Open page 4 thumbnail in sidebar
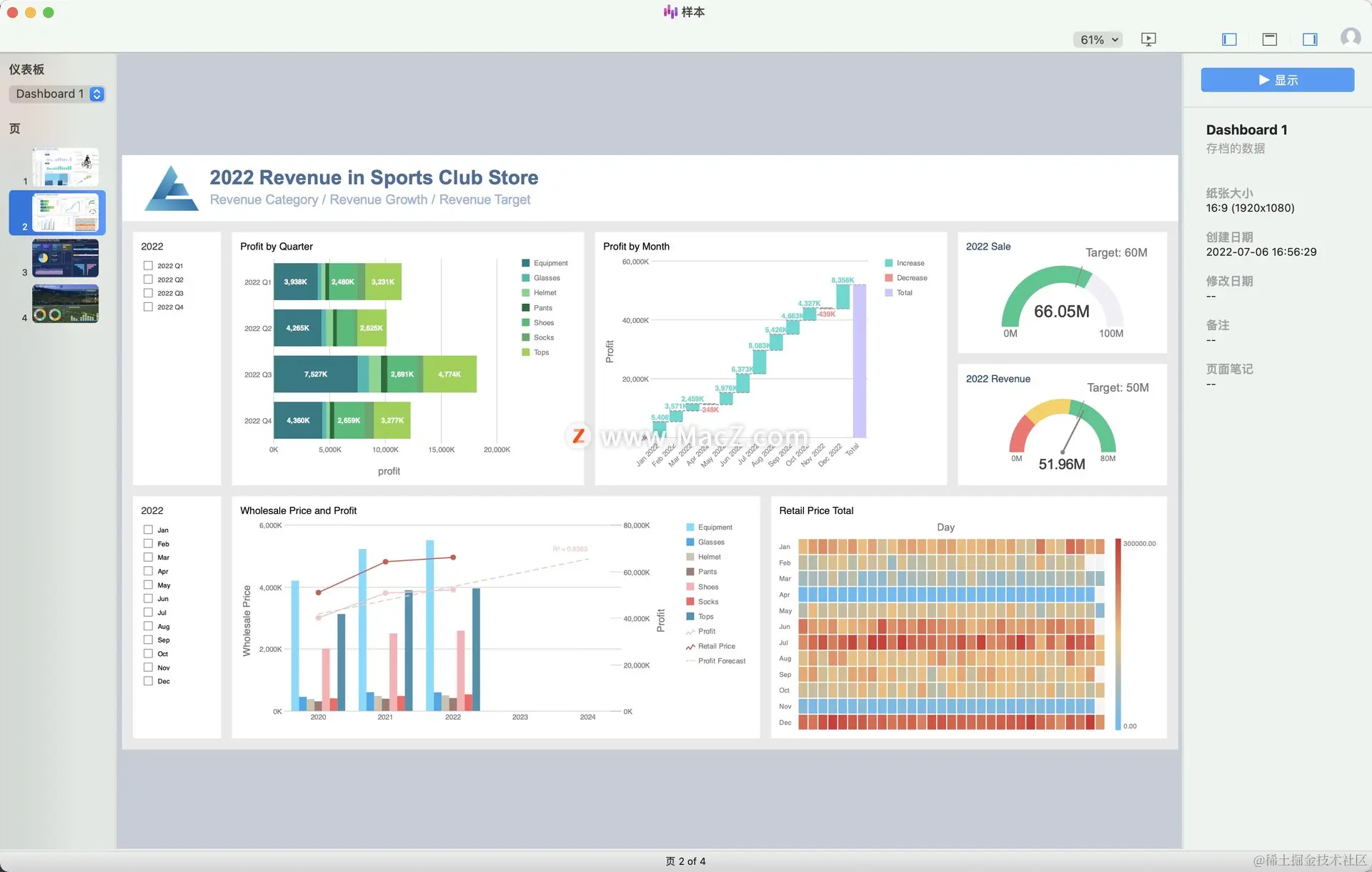The height and width of the screenshot is (872, 1372). [x=65, y=304]
